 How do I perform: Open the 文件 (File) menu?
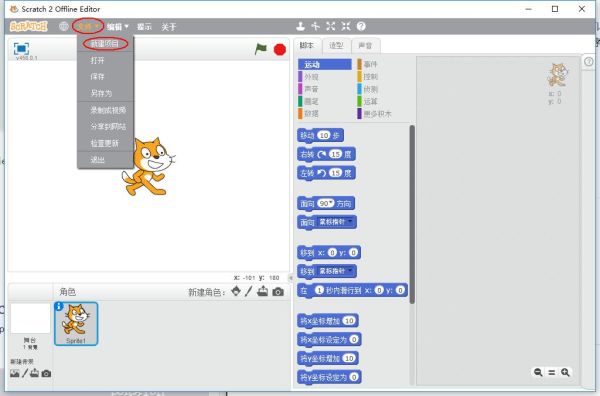[x=88, y=26]
